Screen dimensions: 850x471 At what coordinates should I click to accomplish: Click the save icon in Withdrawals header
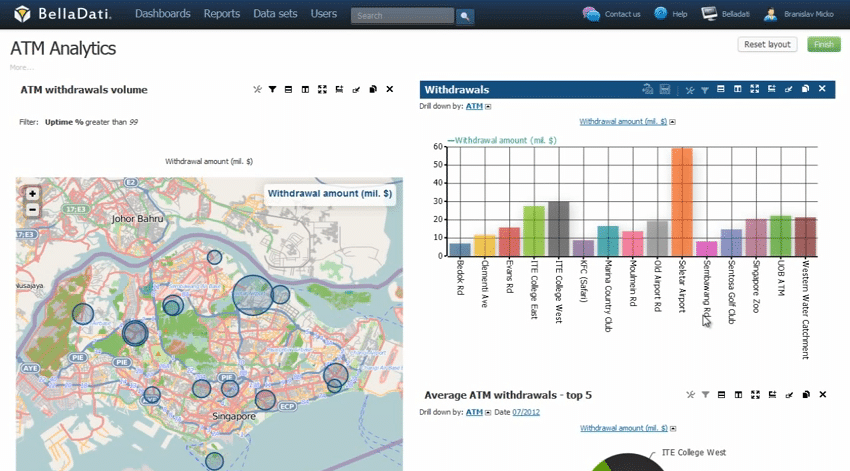pos(665,90)
